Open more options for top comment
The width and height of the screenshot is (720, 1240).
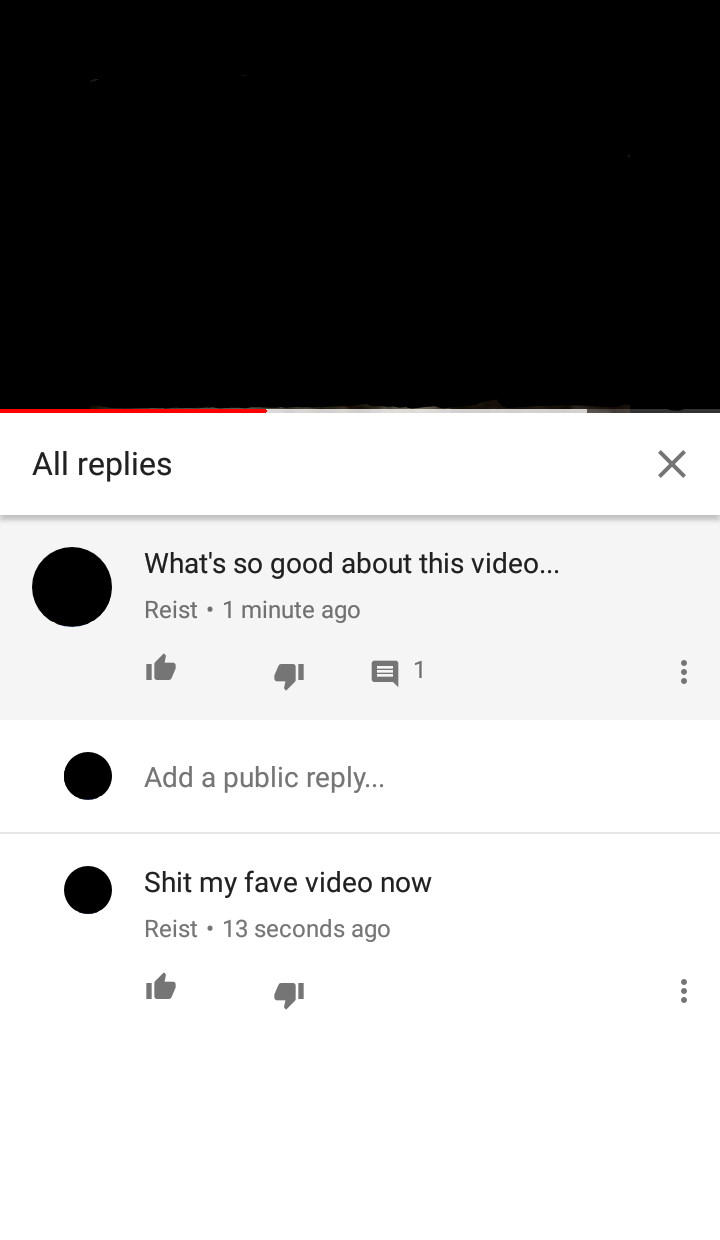684,672
